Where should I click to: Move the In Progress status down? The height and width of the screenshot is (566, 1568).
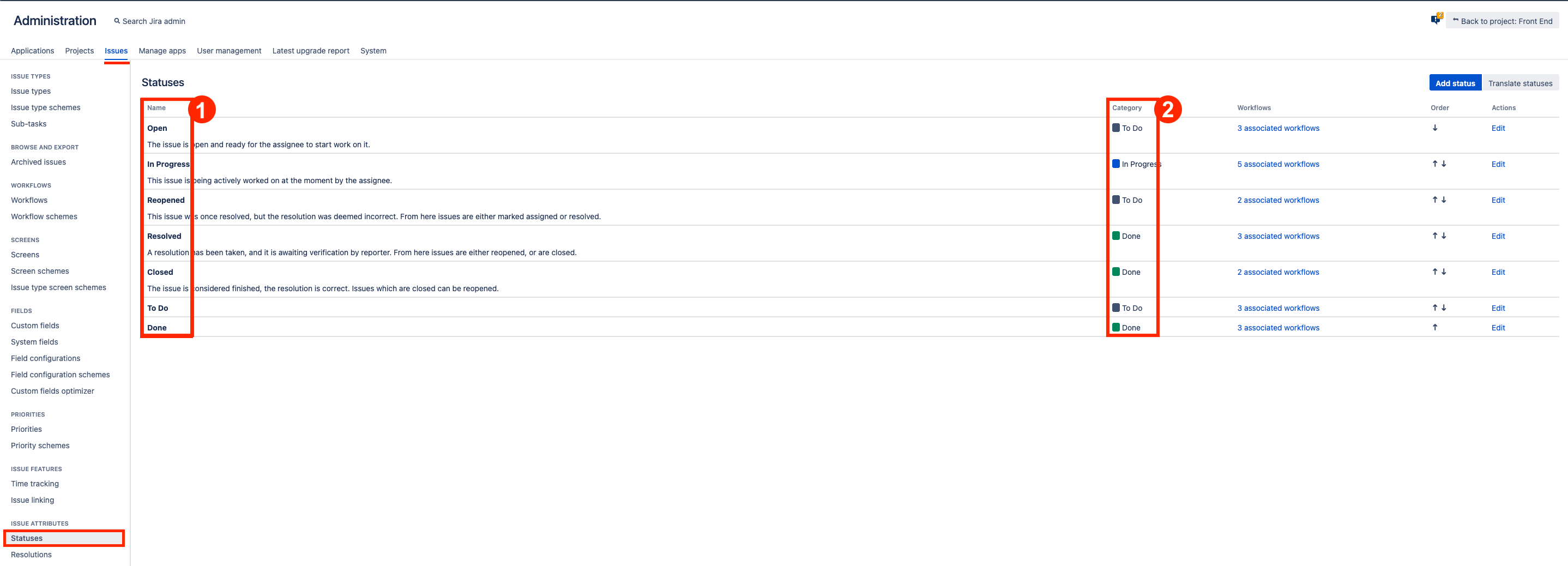point(1443,164)
